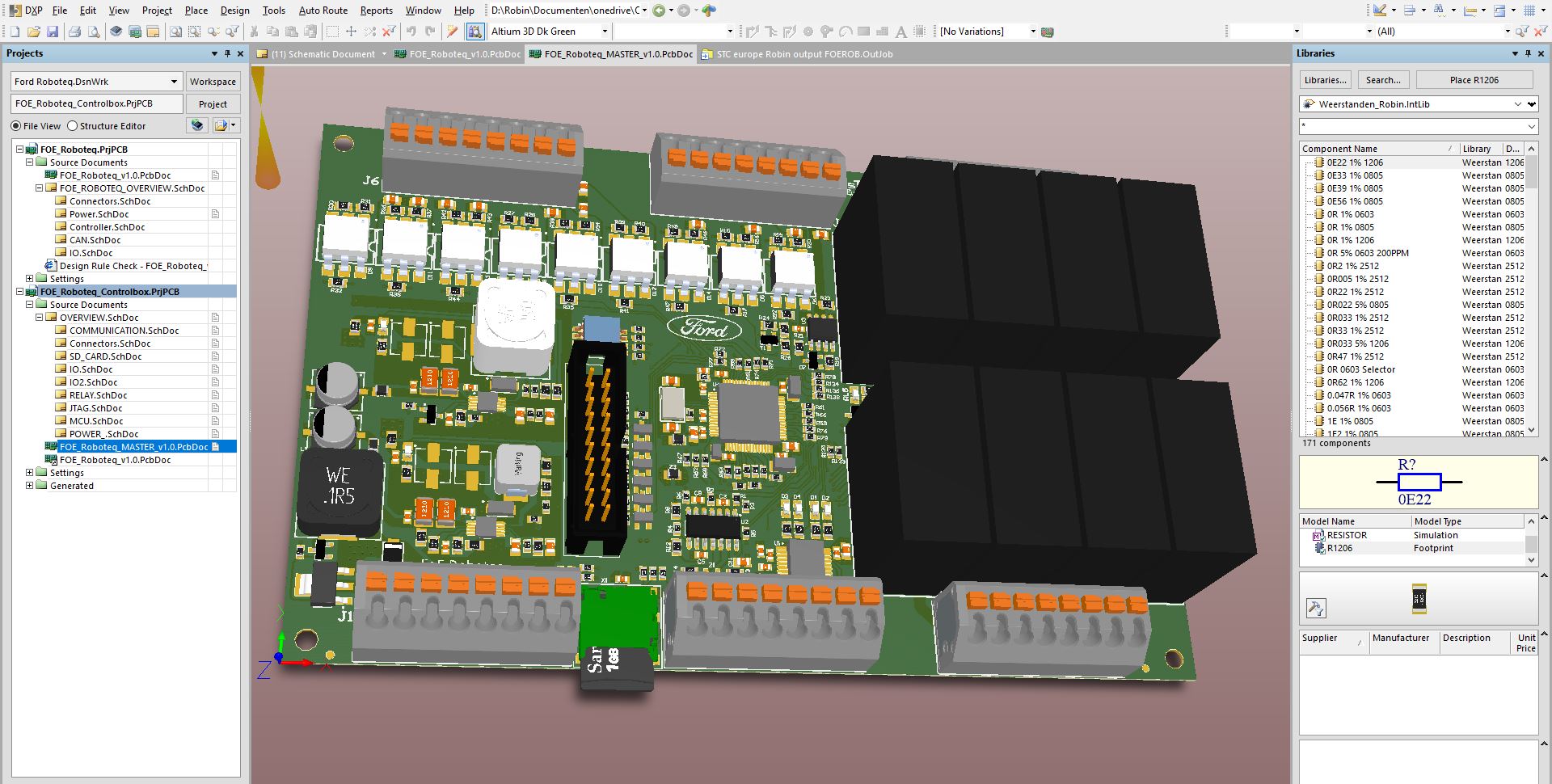Switch to FOE_Roboteq_v1.0.PcbDoc tab
Image resolution: width=1552 pixels, height=784 pixels.
click(458, 54)
